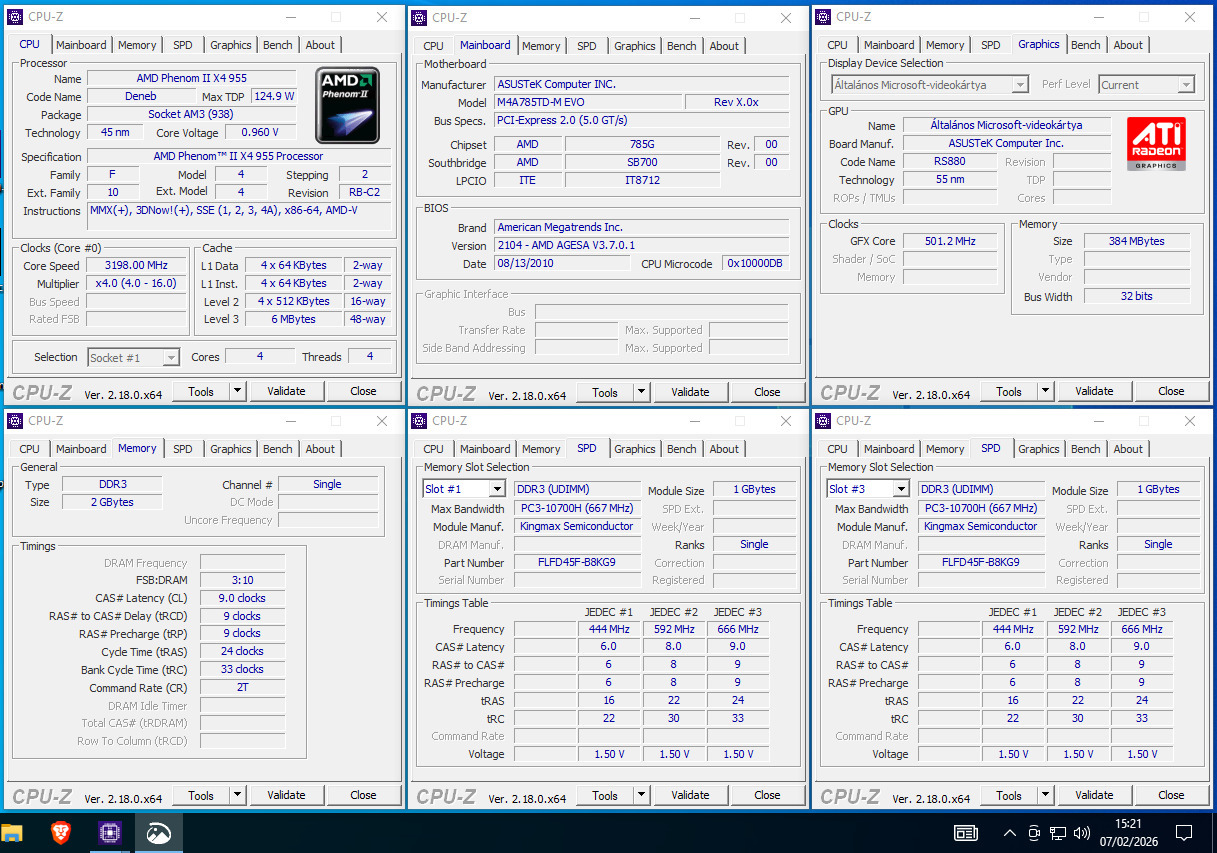Image resolution: width=1217 pixels, height=853 pixels.
Task: Switch to Memory tab in Slot #3 SPD window
Action: point(945,449)
